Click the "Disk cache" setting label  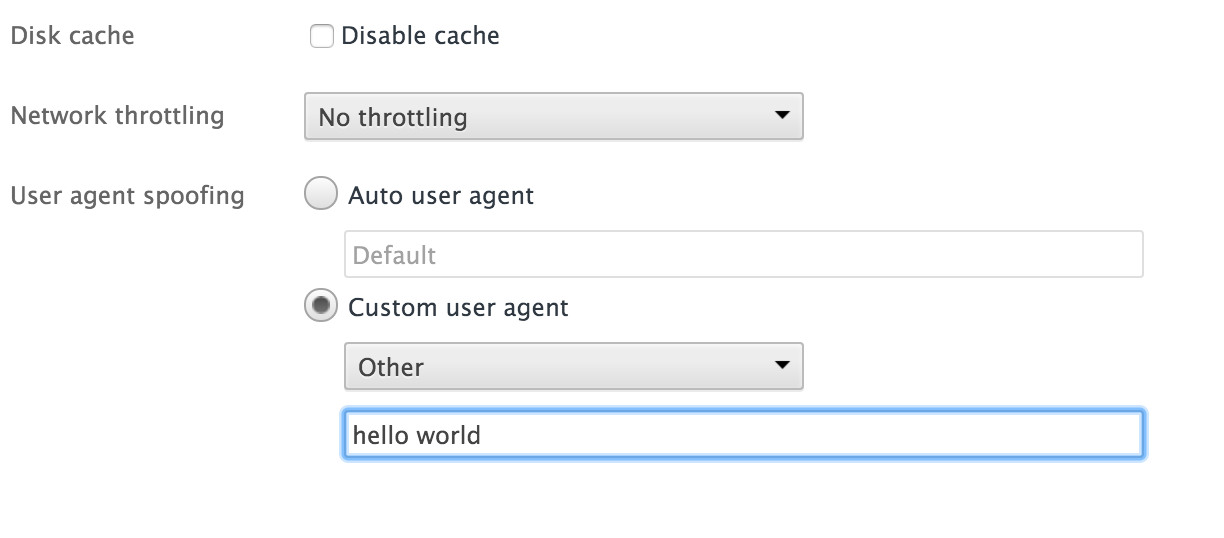pos(72,36)
